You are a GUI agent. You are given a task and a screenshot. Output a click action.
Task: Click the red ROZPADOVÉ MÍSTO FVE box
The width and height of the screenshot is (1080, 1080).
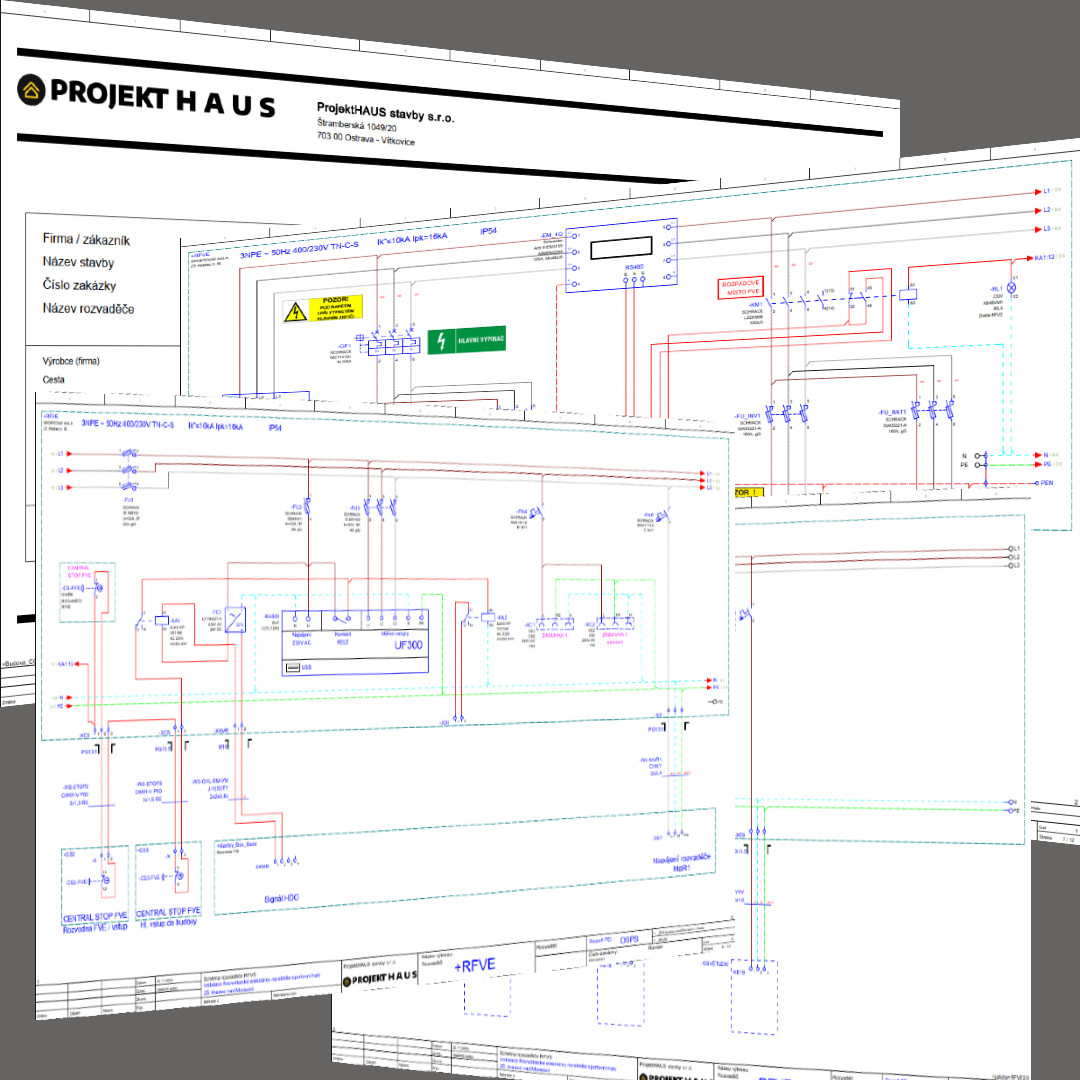740,288
